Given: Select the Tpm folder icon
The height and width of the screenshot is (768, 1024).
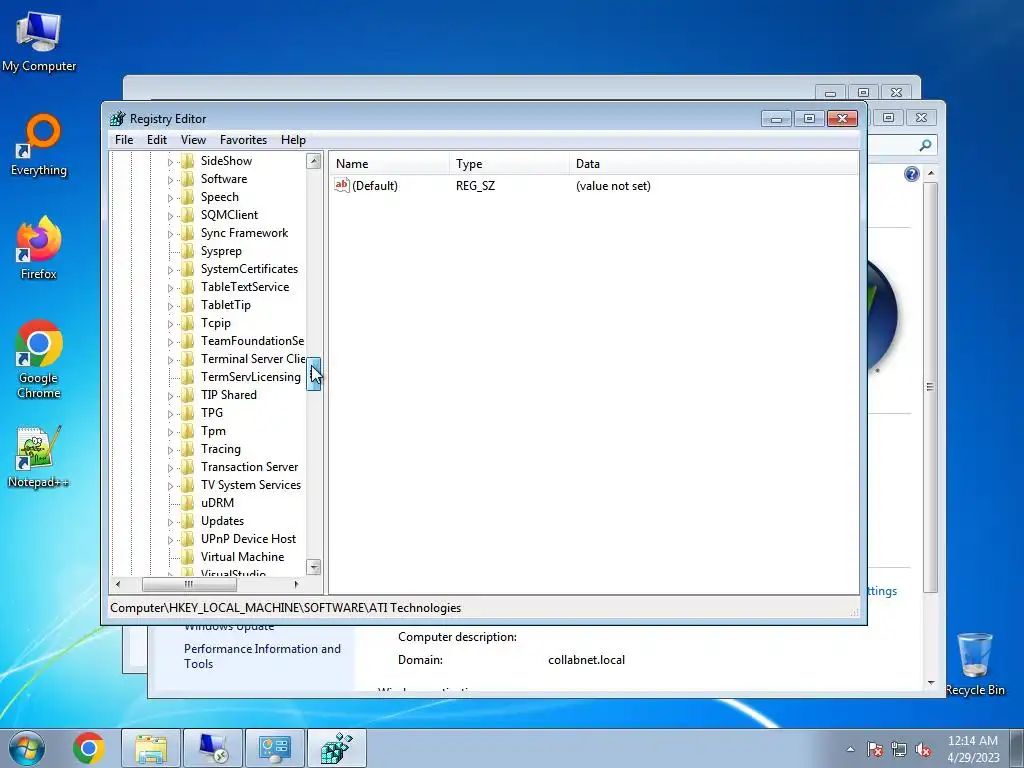Looking at the screenshot, I should click(187, 431).
